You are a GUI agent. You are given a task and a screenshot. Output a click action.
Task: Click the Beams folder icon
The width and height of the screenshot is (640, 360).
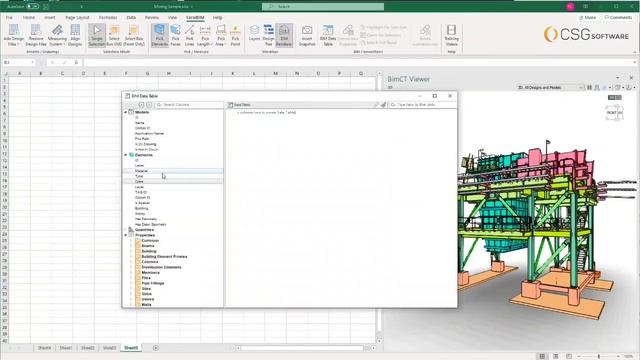(138, 246)
